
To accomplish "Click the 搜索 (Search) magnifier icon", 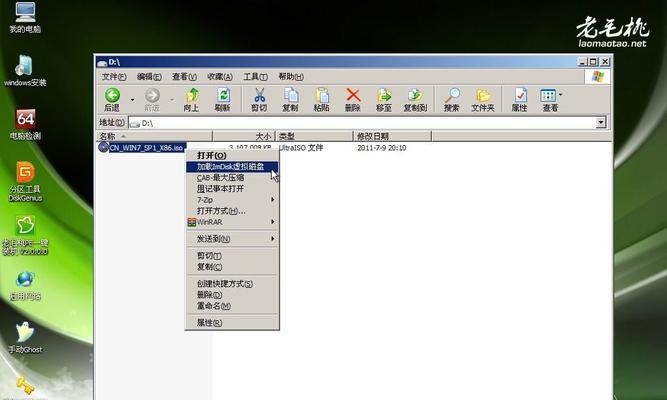I will click(452, 95).
